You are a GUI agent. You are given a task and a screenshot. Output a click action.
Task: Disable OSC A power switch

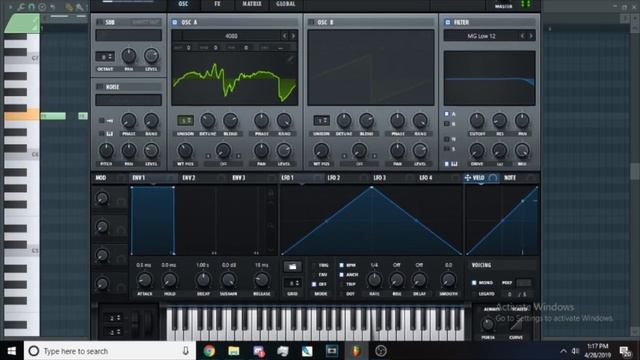(x=175, y=22)
